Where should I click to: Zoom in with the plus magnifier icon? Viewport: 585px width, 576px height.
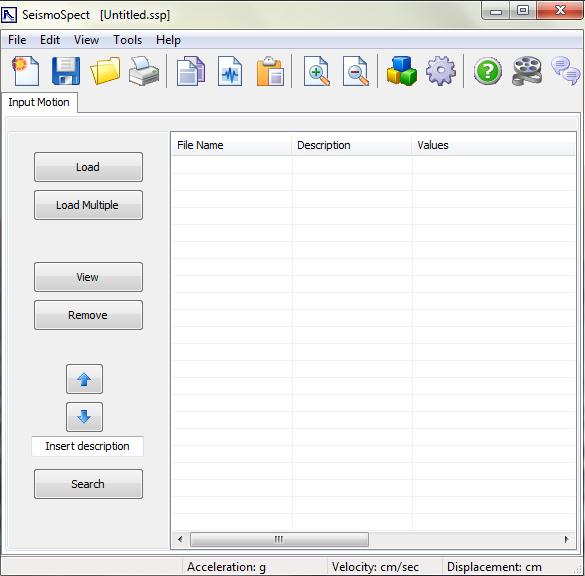point(317,71)
